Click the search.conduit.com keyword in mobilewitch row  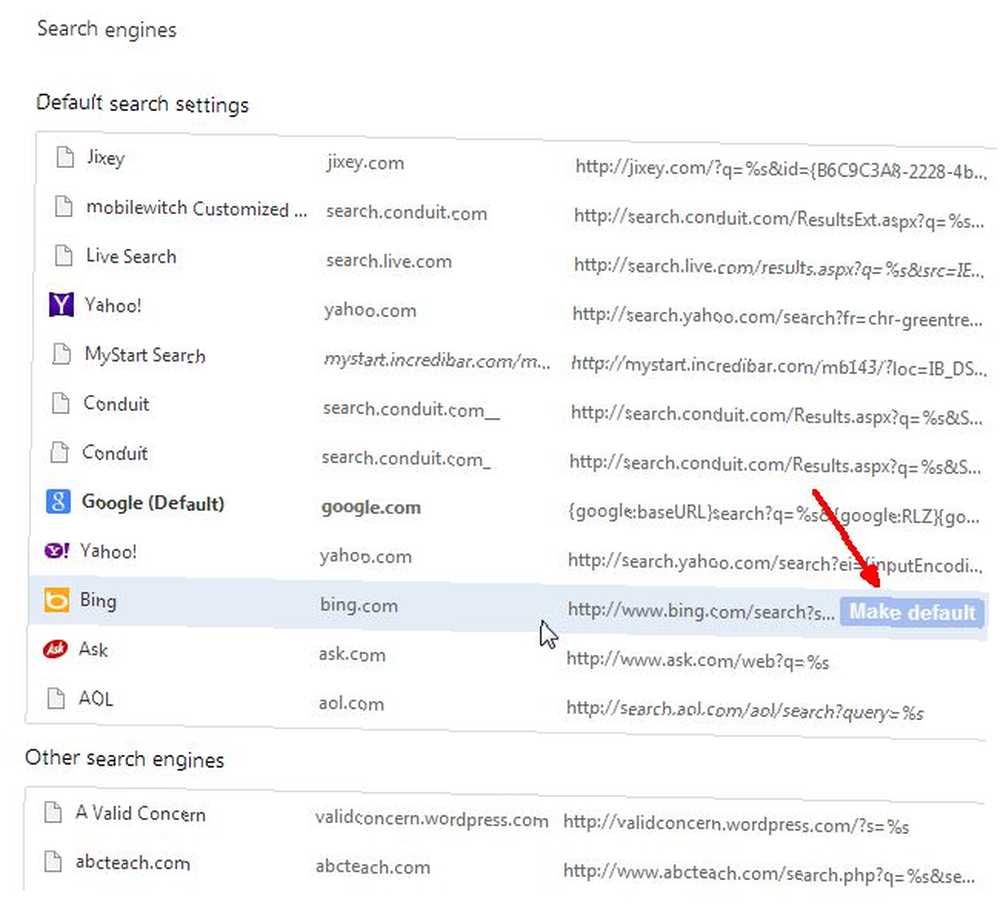(x=406, y=212)
